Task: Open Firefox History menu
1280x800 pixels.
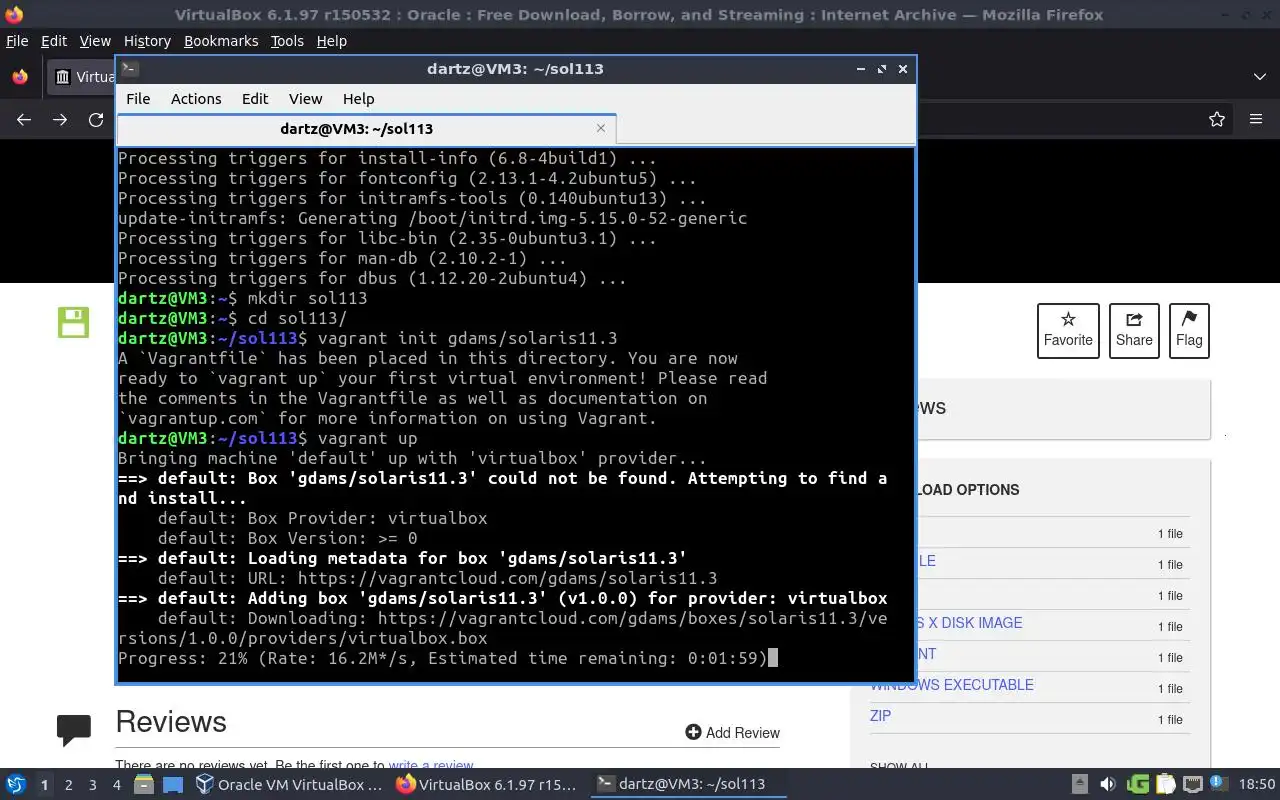Action: (147, 41)
